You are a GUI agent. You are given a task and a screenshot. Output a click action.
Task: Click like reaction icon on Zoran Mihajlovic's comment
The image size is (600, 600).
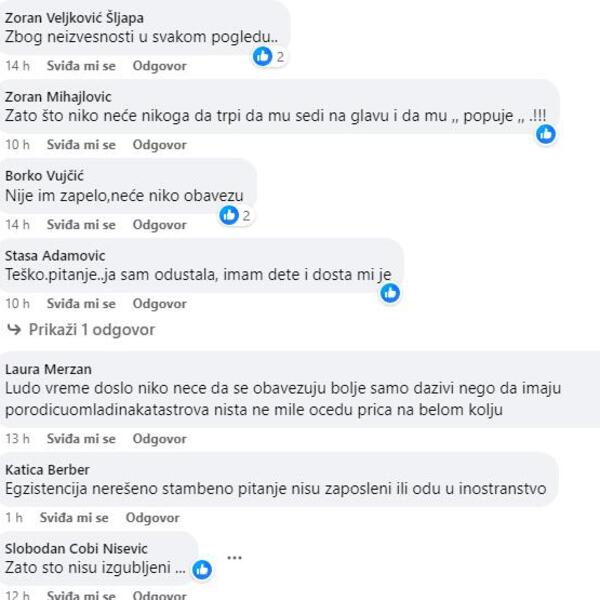tap(545, 134)
